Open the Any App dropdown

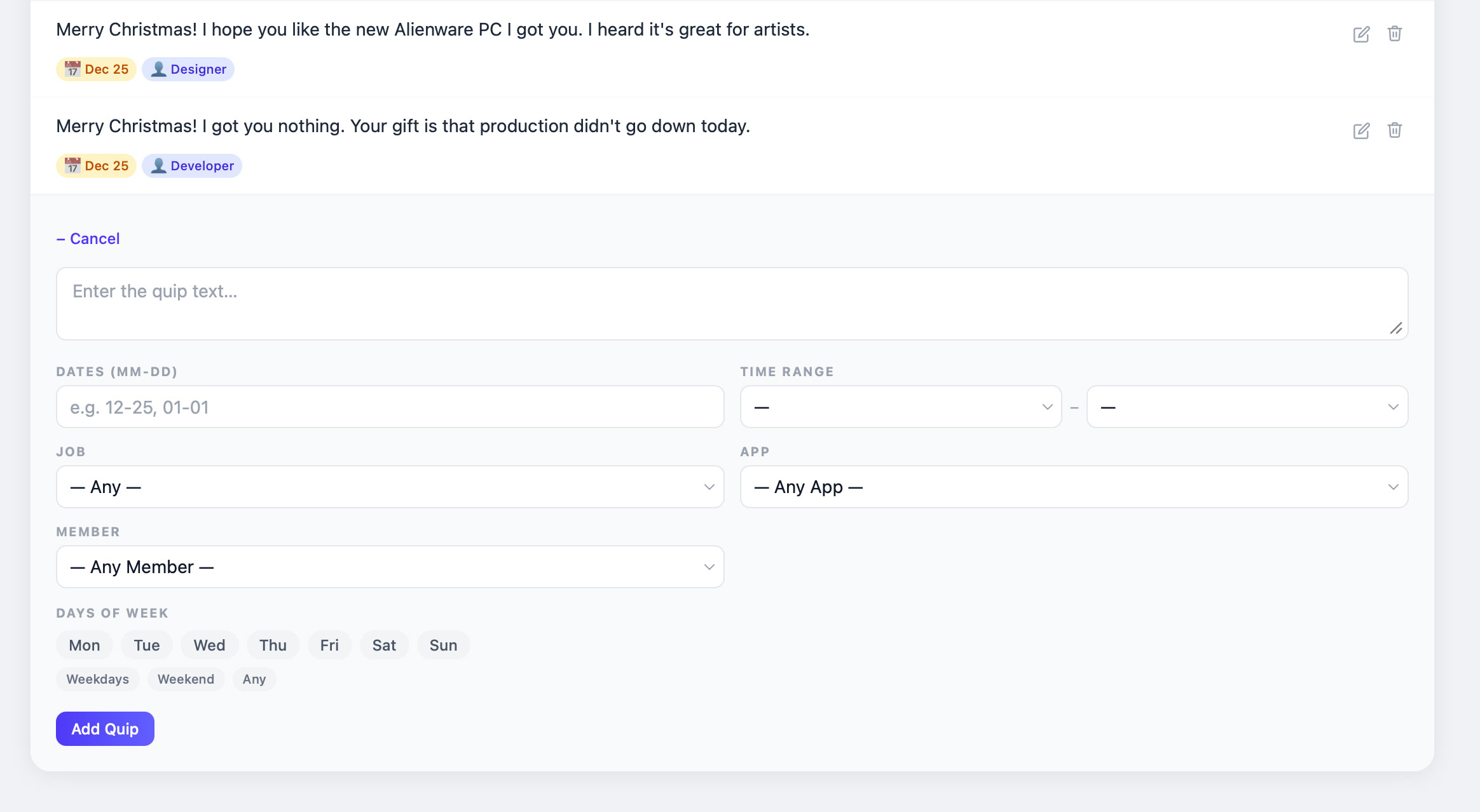pos(1074,487)
